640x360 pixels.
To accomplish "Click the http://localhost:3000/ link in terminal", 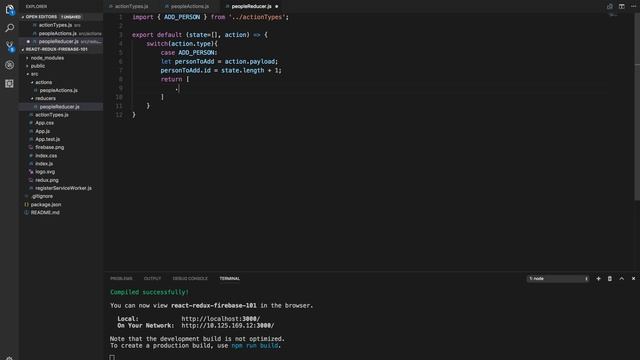I will [220, 319].
